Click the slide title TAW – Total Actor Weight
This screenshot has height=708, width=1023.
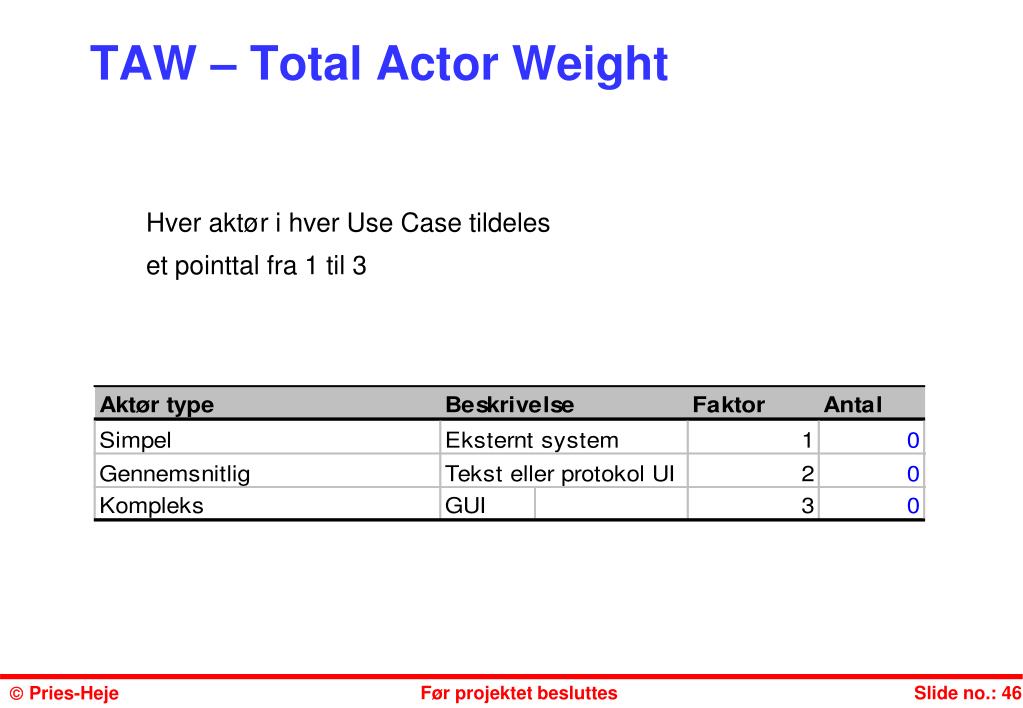(378, 65)
